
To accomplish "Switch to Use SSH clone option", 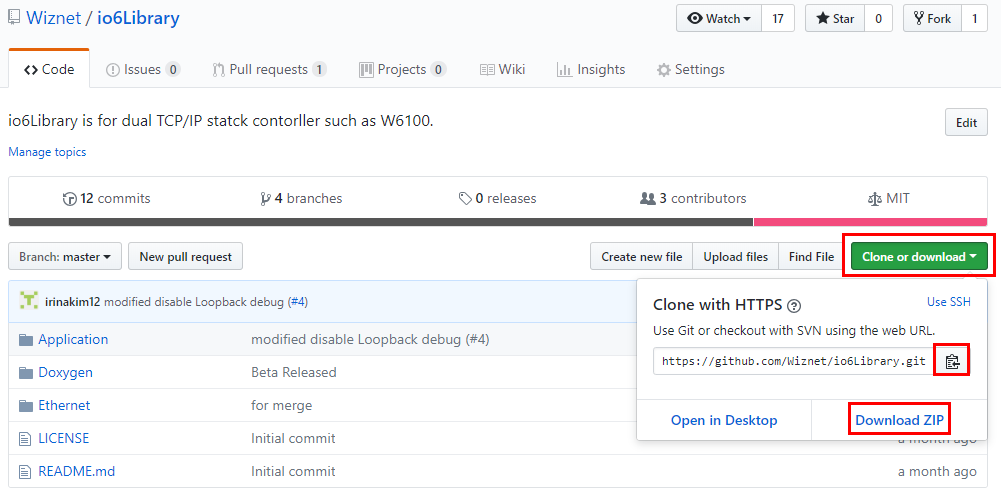I will click(949, 302).
